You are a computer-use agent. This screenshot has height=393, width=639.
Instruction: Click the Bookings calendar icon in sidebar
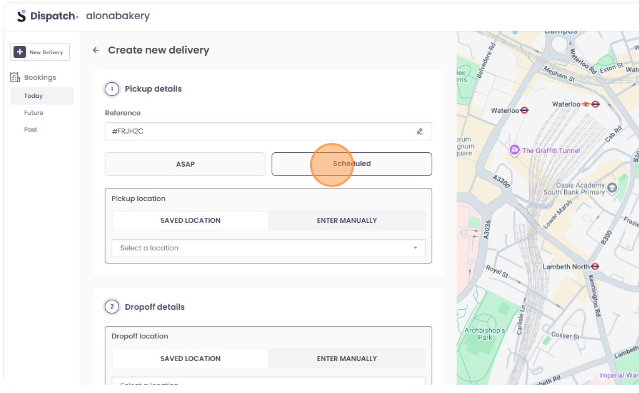point(15,77)
